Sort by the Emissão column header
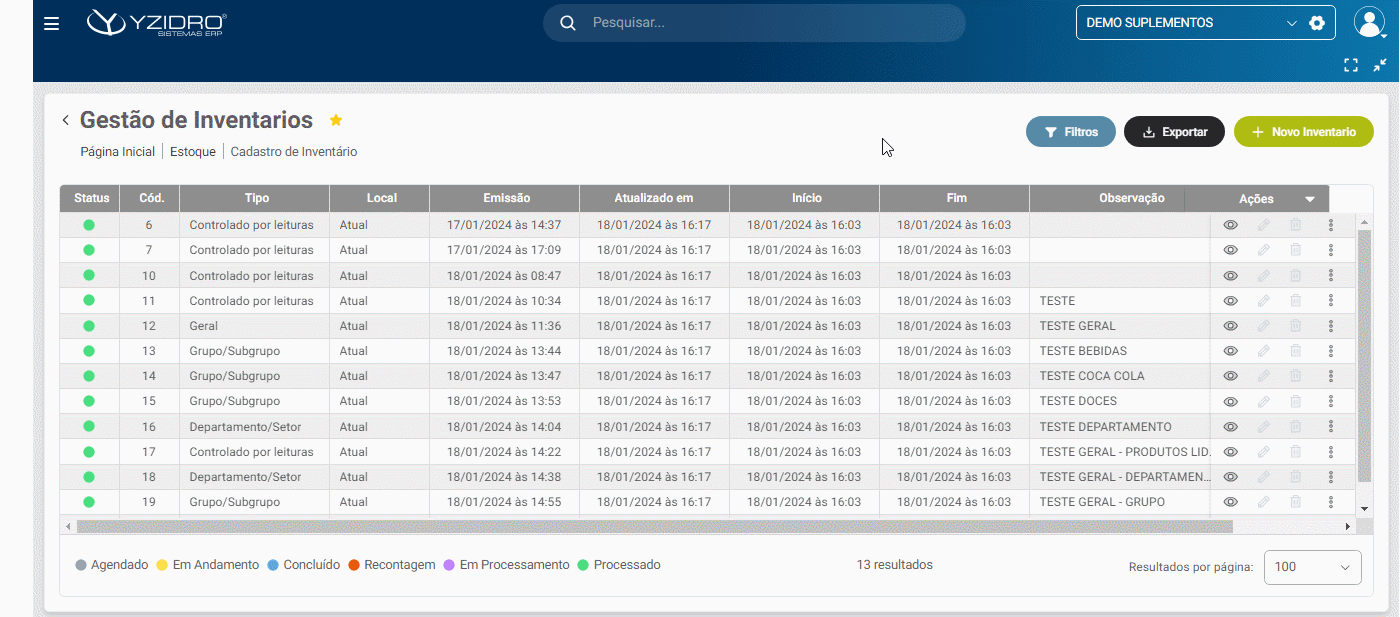This screenshot has height=617, width=1400. (x=506, y=198)
